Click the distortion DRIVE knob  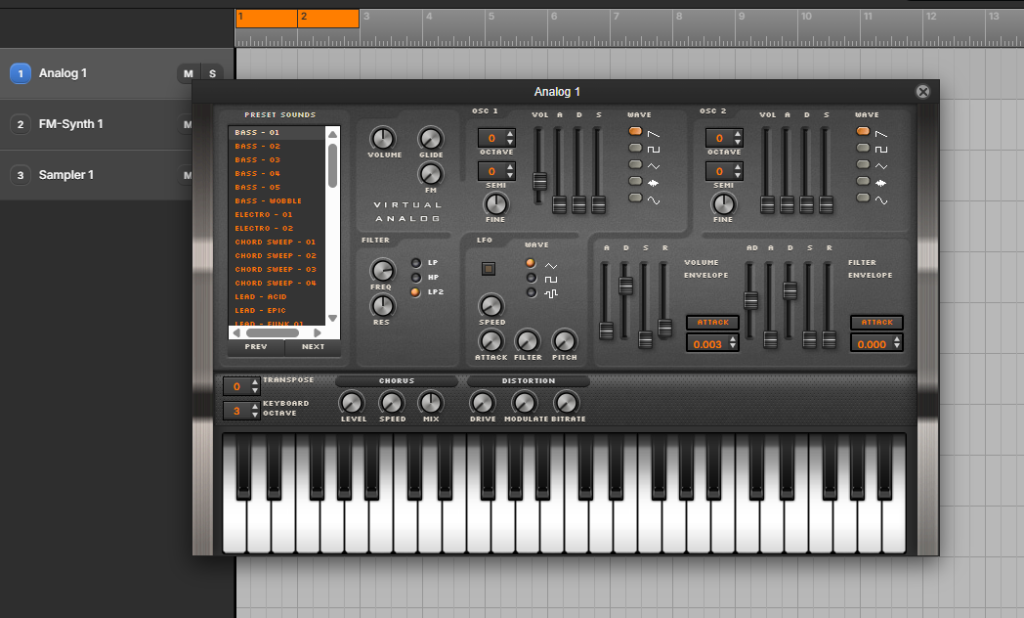(x=482, y=403)
